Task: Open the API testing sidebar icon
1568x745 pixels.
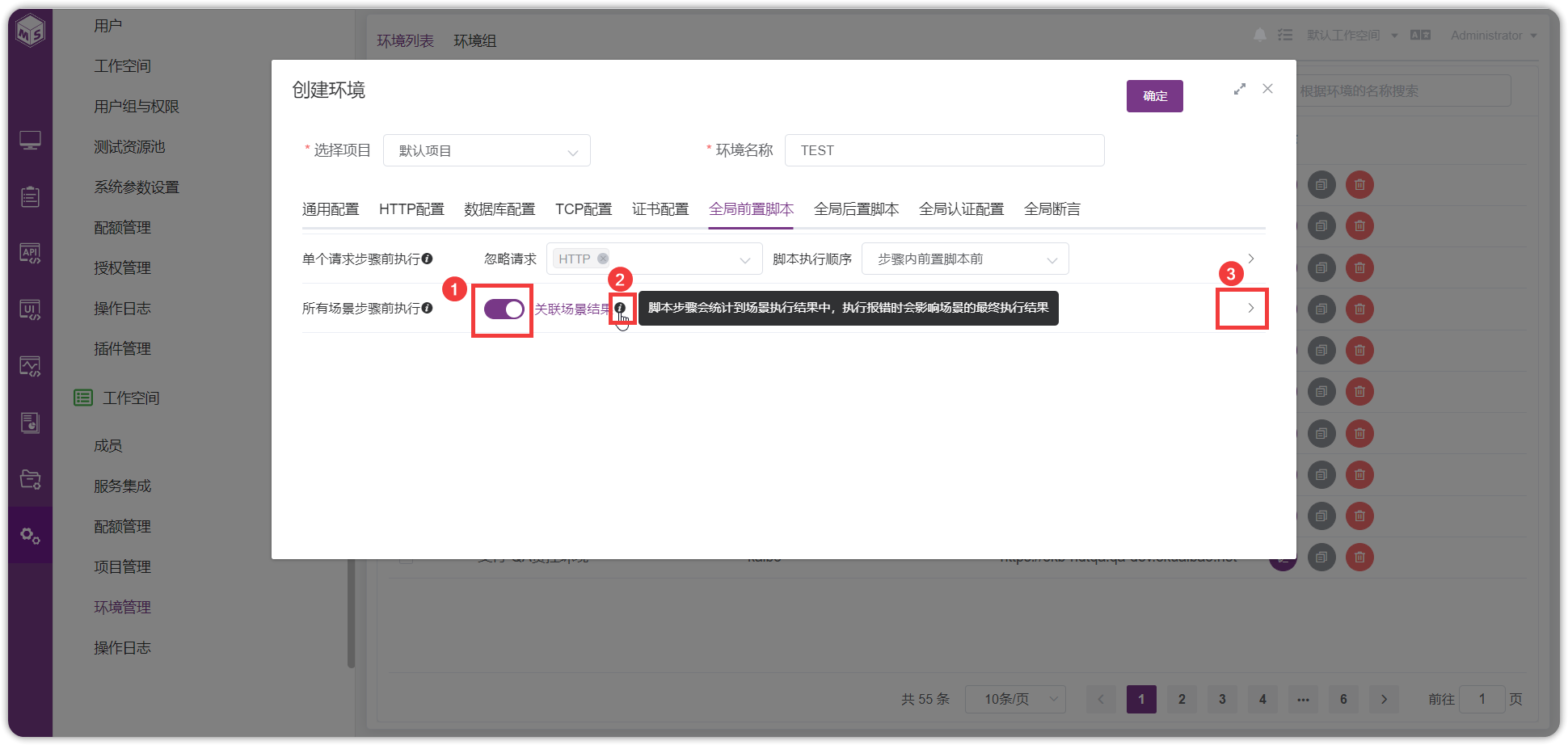Action: pyautogui.click(x=30, y=254)
